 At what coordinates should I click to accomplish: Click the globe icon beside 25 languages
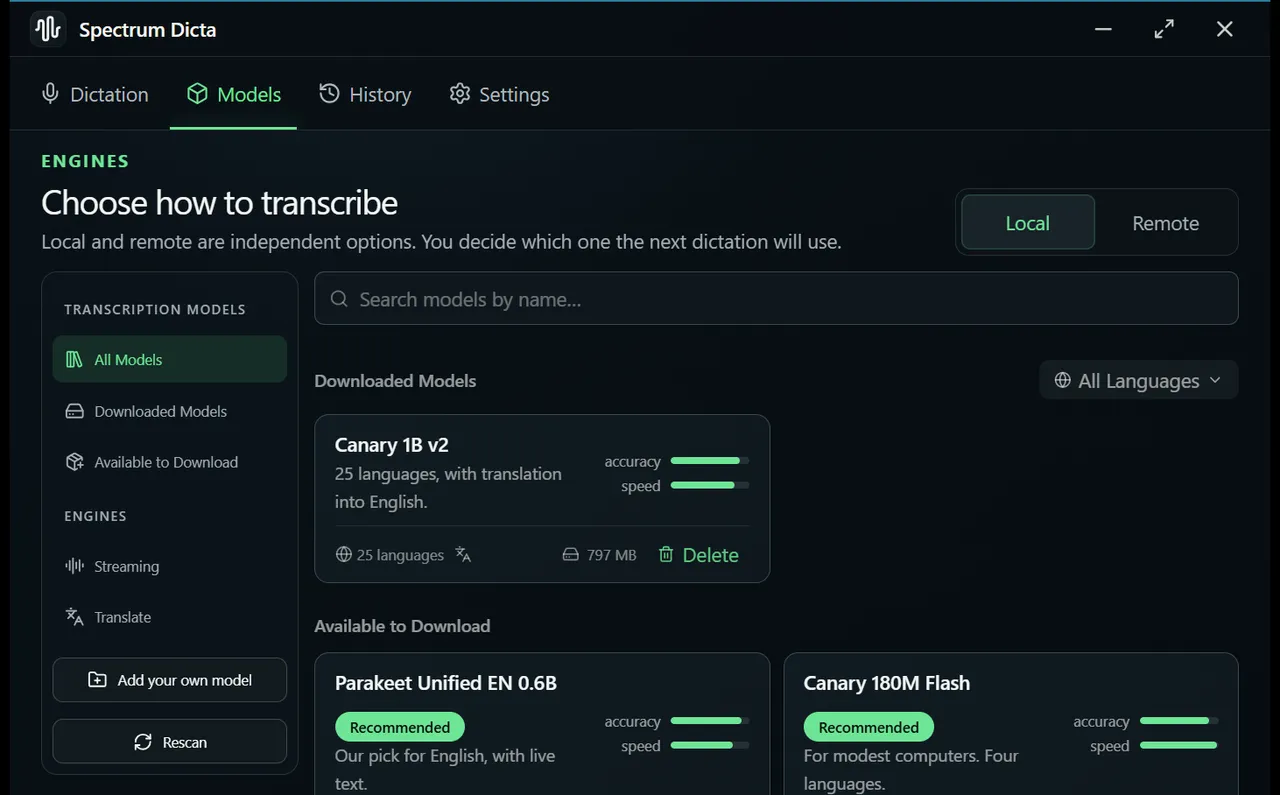click(344, 554)
